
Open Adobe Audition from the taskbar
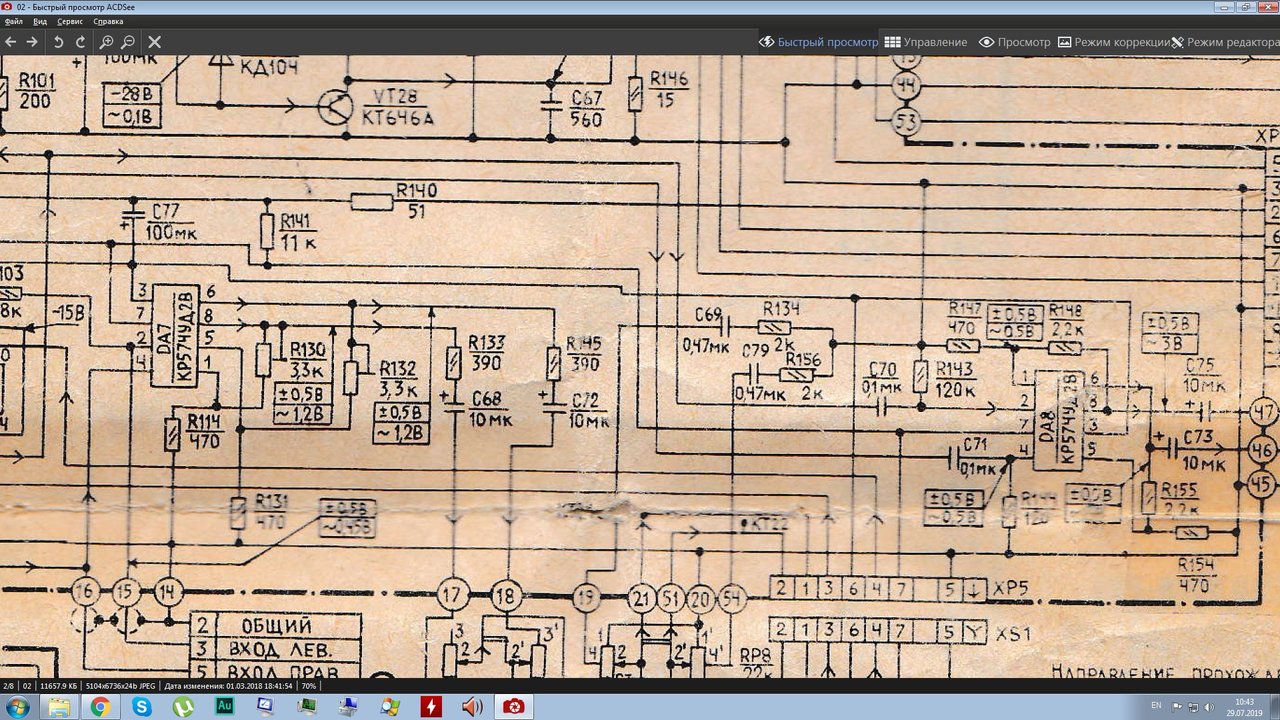(x=225, y=706)
